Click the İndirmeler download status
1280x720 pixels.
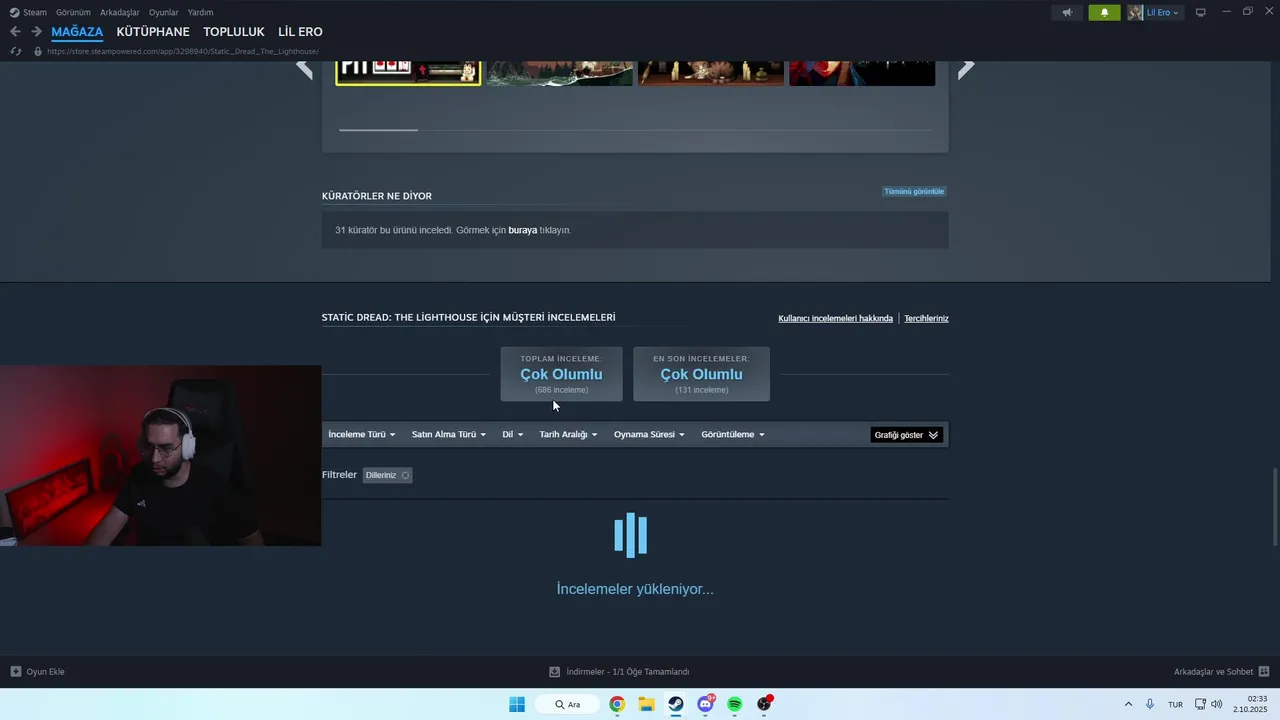coord(619,671)
